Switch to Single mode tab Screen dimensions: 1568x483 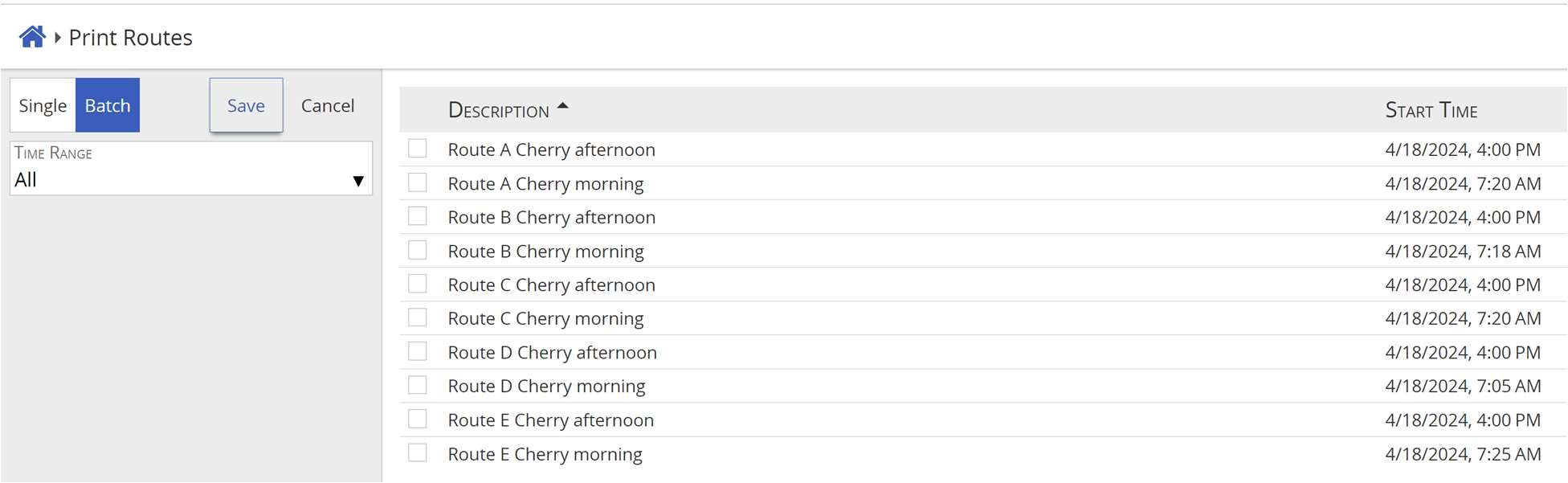(x=43, y=105)
